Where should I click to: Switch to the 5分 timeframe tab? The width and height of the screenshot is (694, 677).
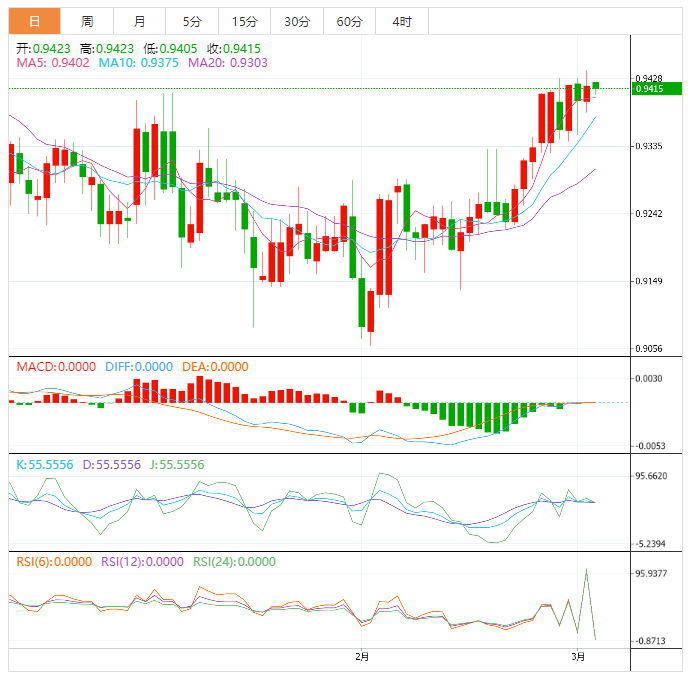(191, 21)
